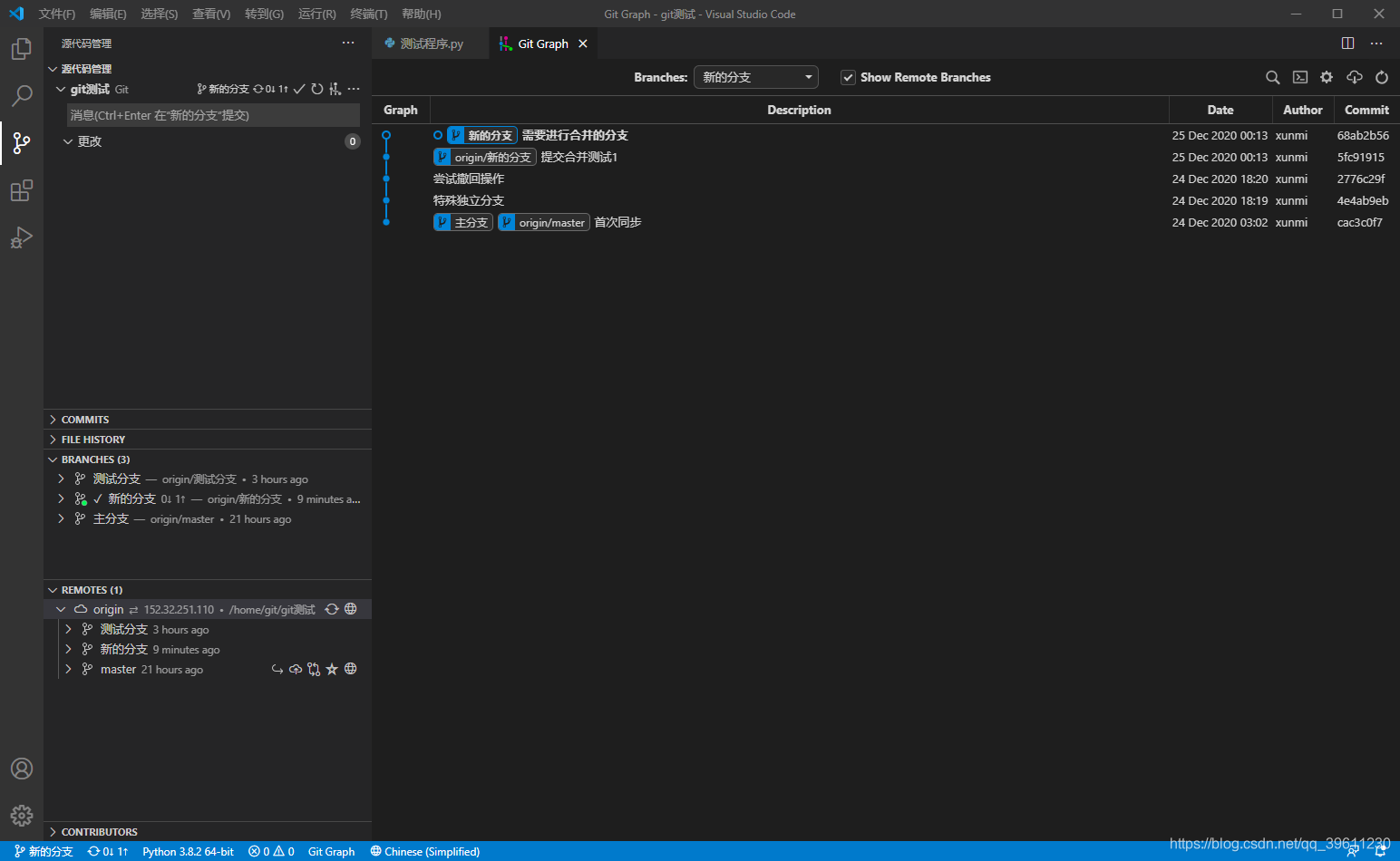Click the 主分支 branch label in graph

point(463,222)
